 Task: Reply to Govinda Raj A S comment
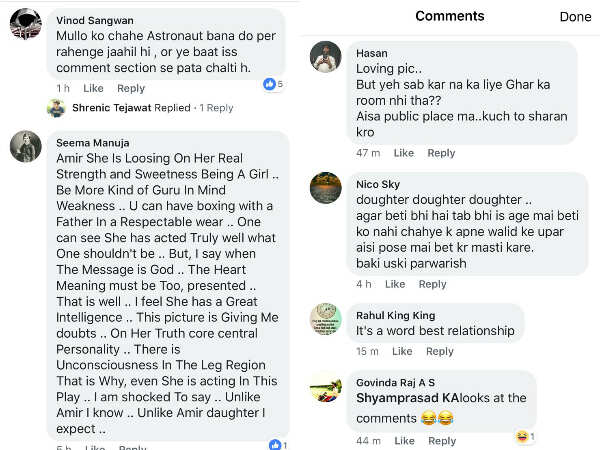(441, 441)
